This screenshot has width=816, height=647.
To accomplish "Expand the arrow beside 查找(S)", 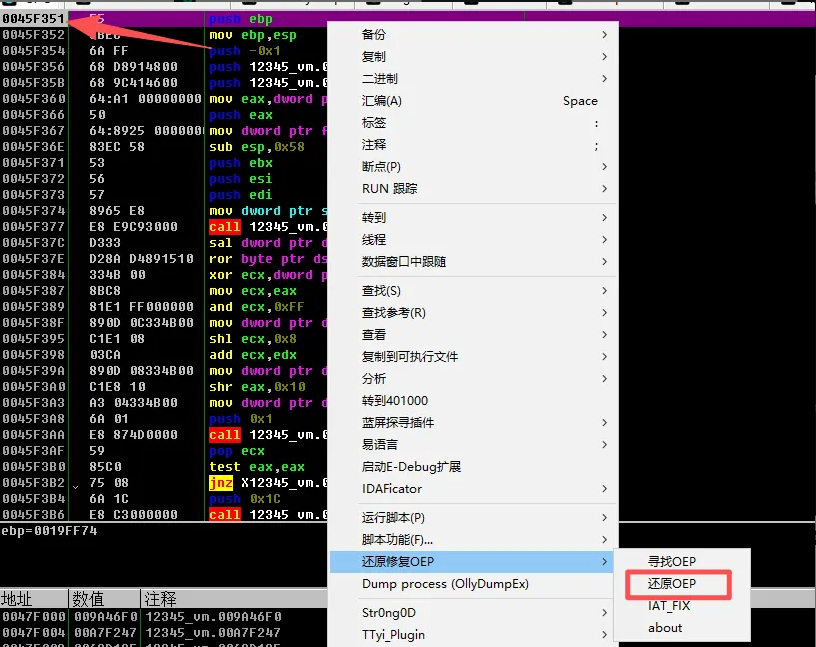I will [x=604, y=290].
